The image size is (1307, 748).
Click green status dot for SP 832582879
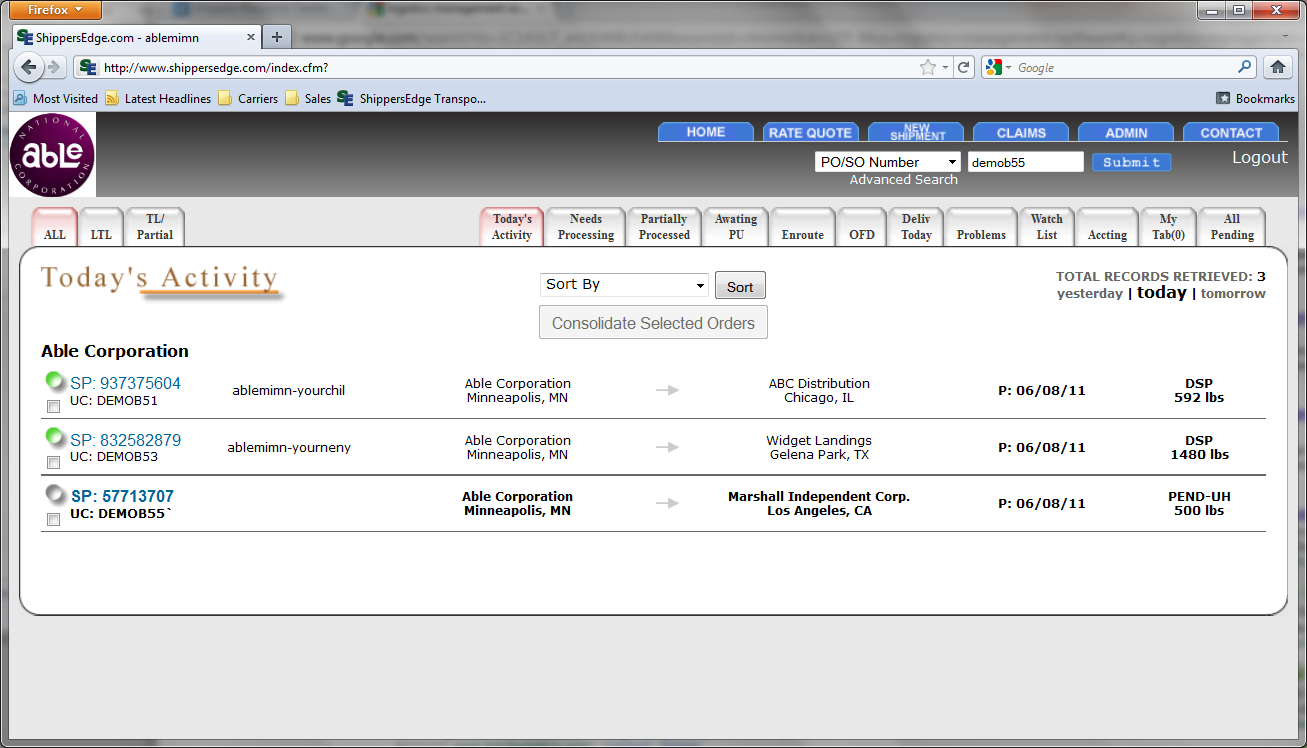[56, 438]
